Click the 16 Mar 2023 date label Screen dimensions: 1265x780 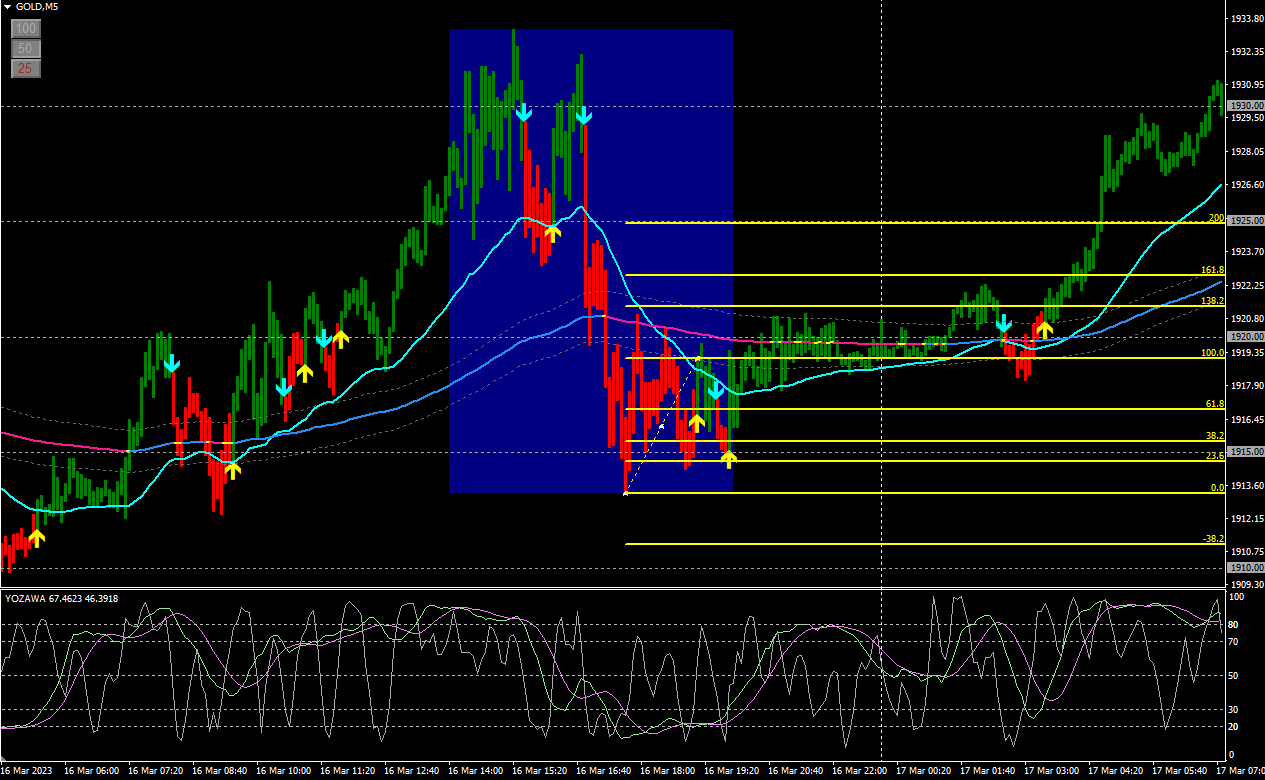26,771
